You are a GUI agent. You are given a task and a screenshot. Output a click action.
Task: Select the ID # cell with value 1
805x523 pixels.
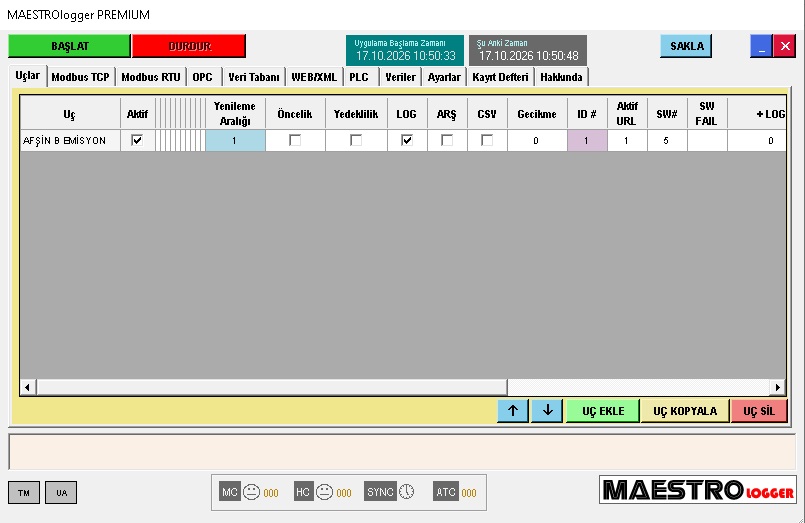(587, 141)
